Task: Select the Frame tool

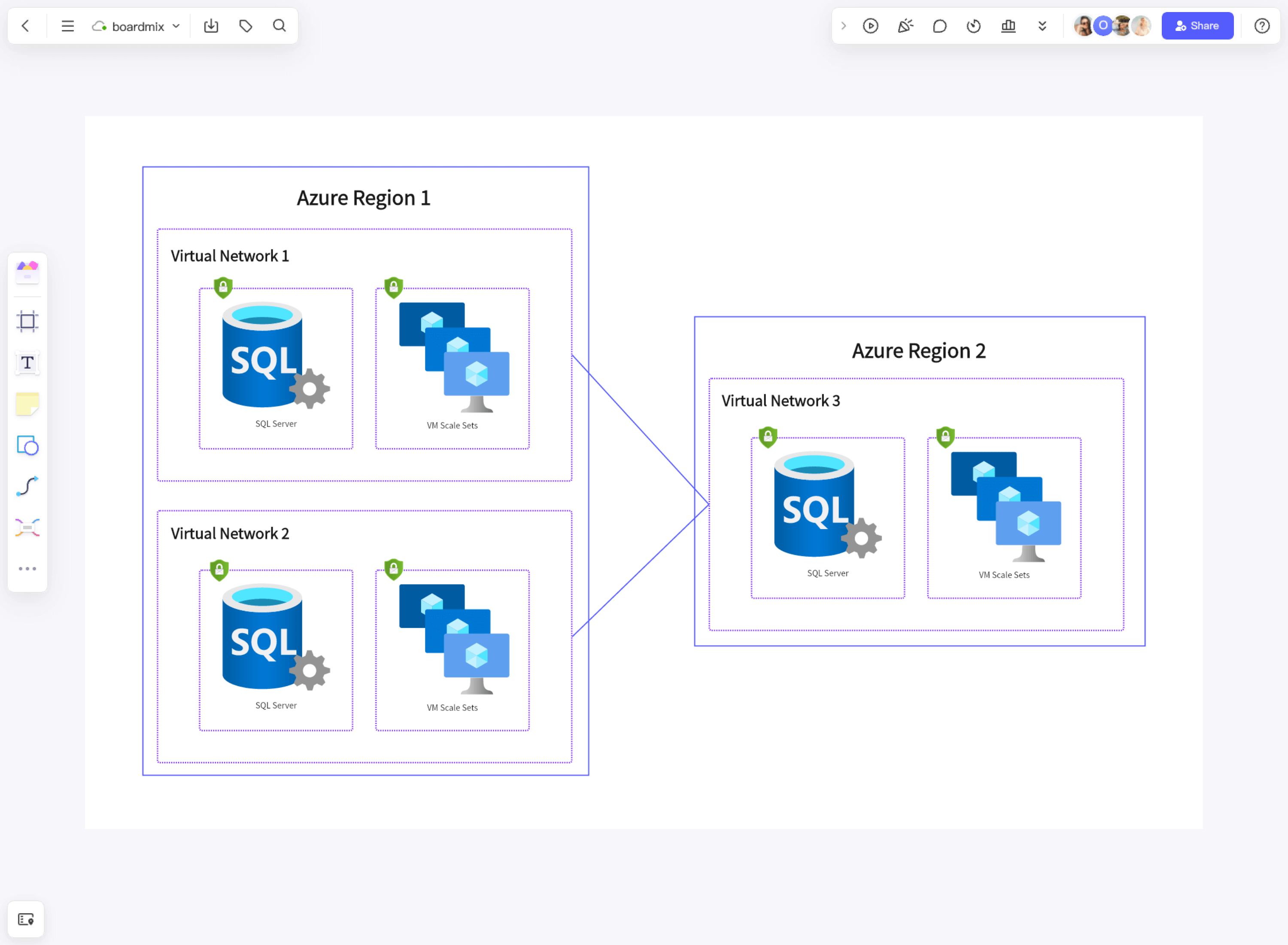Action: 27,321
